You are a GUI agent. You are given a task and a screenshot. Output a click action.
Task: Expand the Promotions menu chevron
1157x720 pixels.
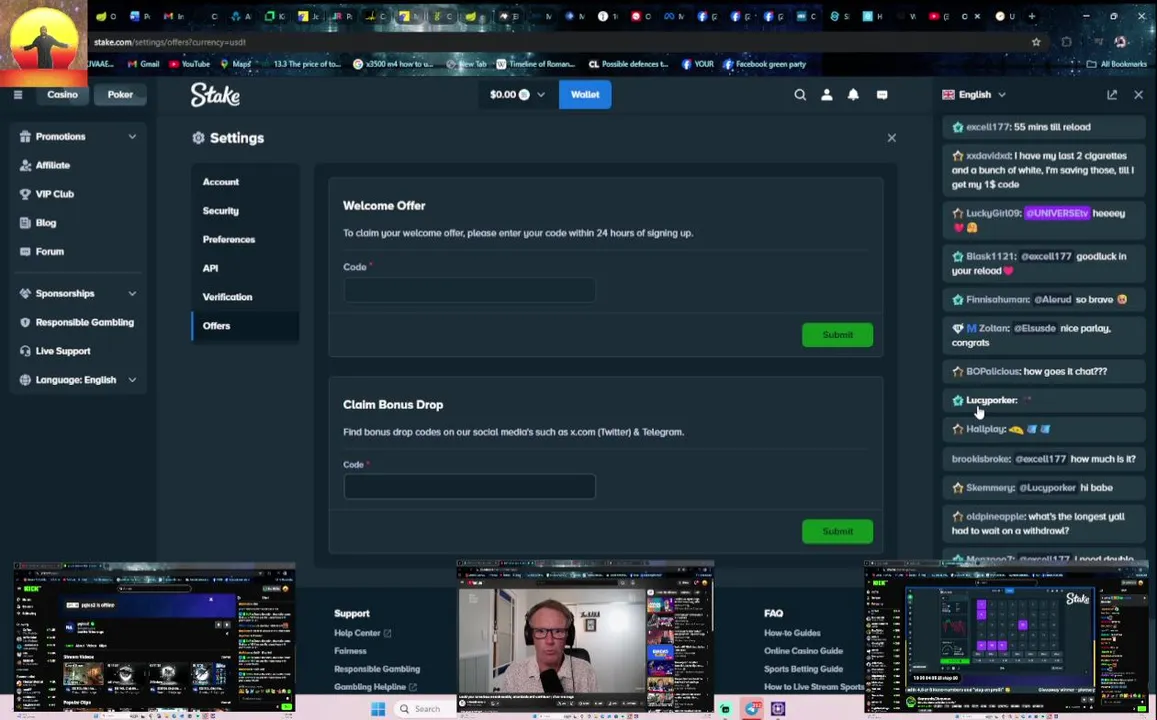(x=132, y=136)
